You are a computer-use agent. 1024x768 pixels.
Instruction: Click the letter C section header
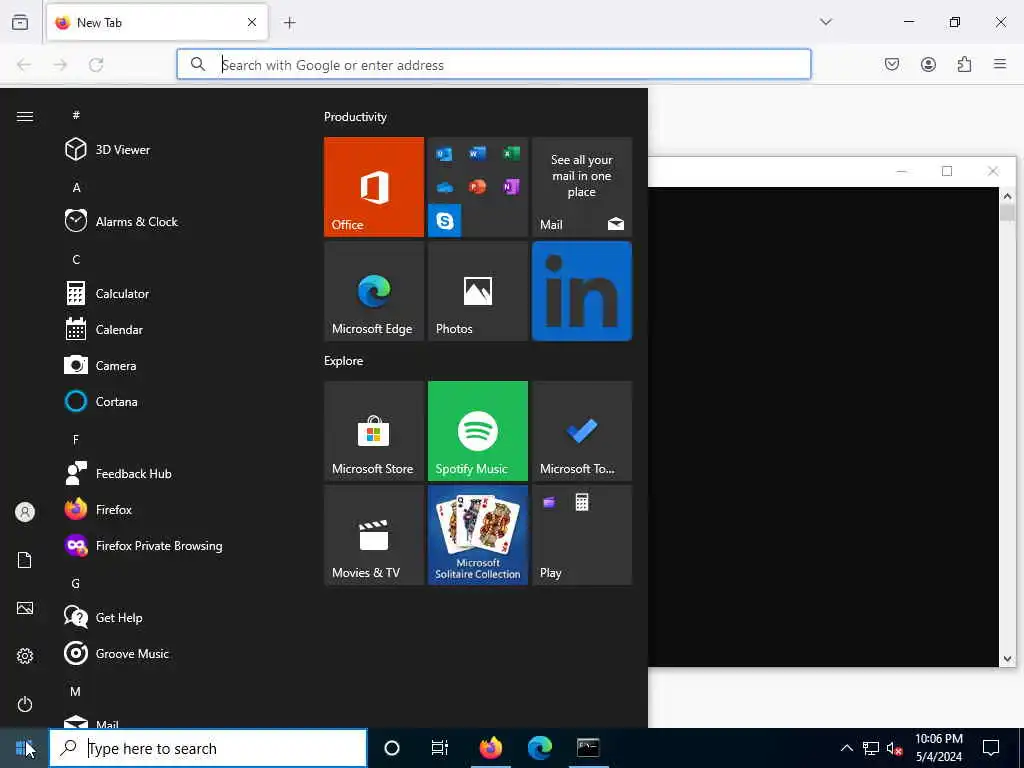click(76, 260)
